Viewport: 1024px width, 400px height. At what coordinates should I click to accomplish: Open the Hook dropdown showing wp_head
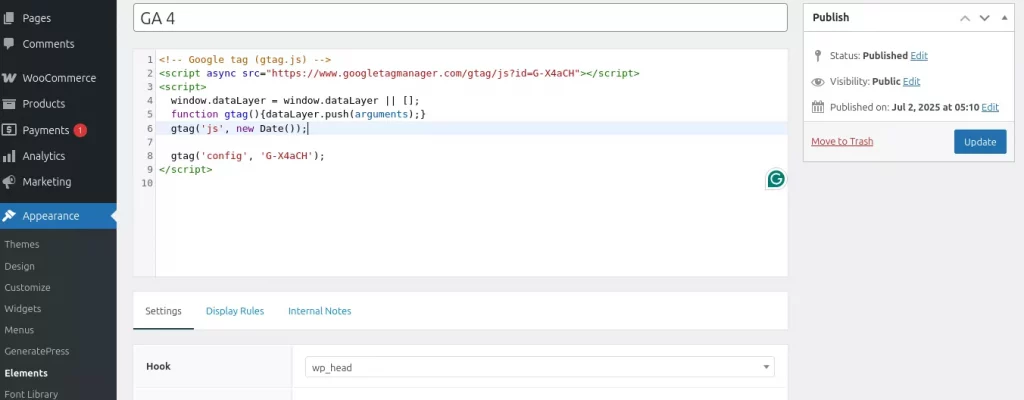[x=539, y=367]
